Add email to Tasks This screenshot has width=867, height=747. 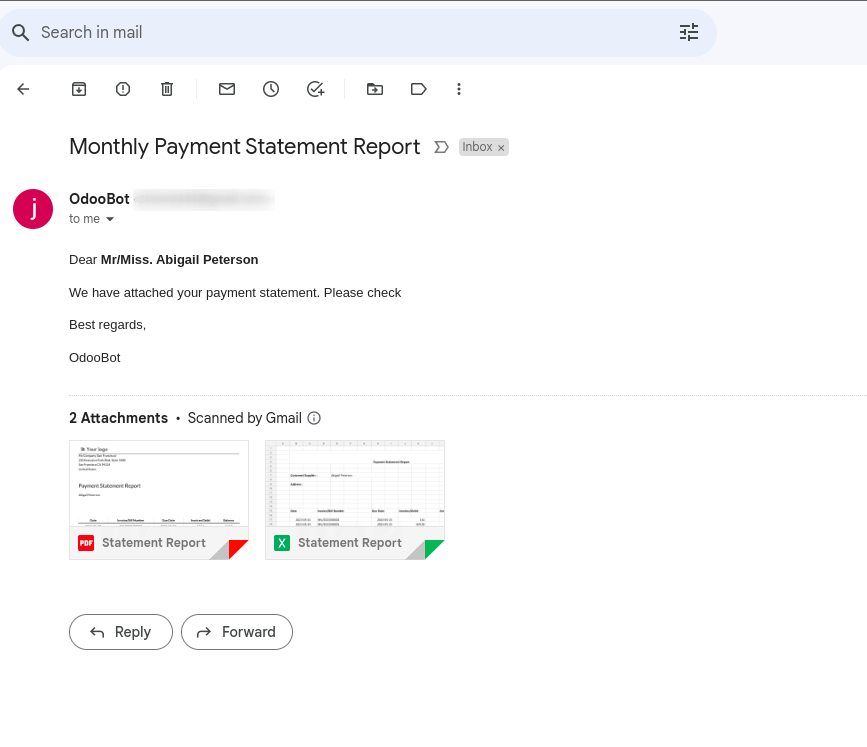tap(316, 89)
